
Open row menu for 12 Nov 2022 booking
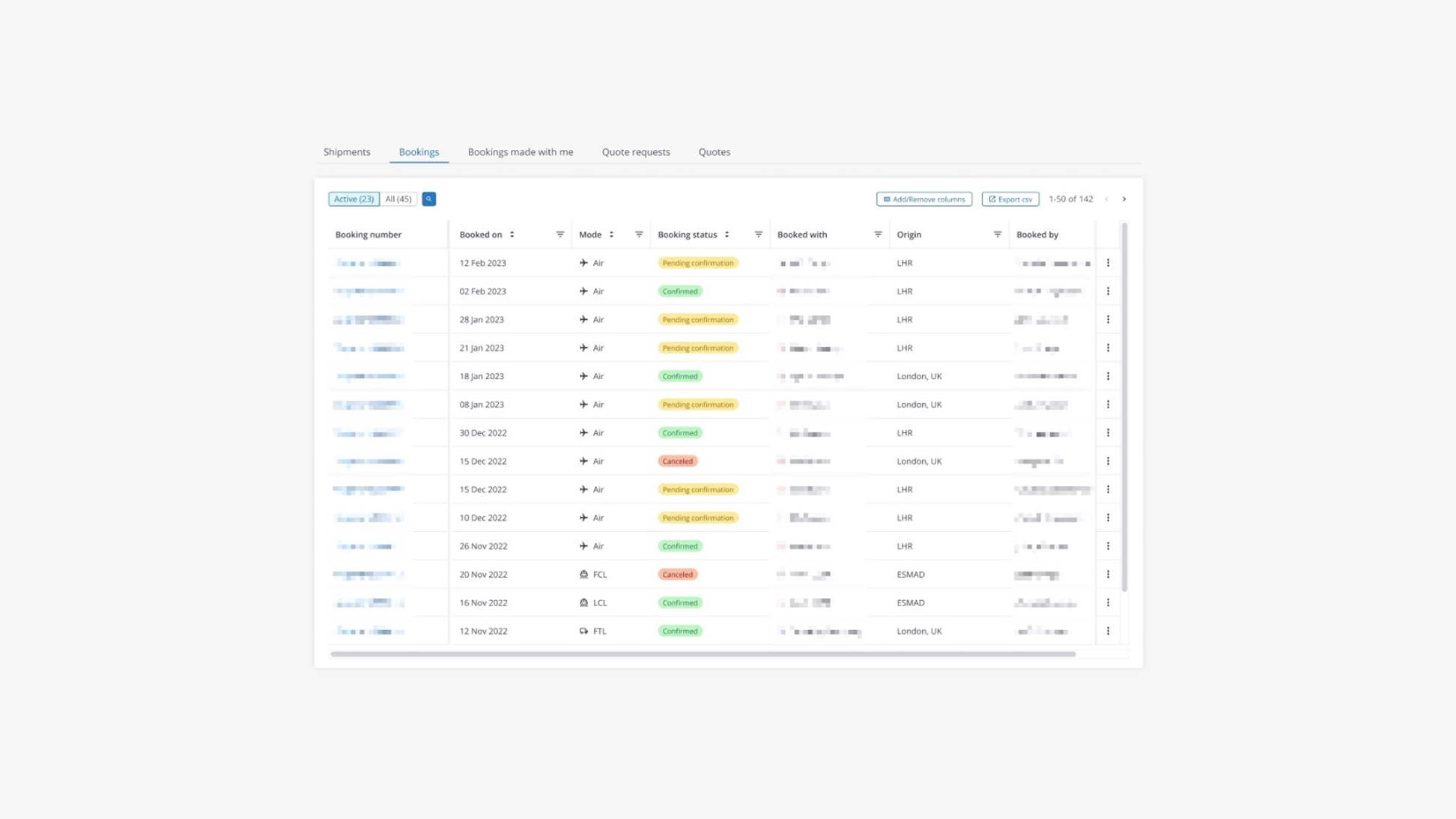(x=1108, y=631)
